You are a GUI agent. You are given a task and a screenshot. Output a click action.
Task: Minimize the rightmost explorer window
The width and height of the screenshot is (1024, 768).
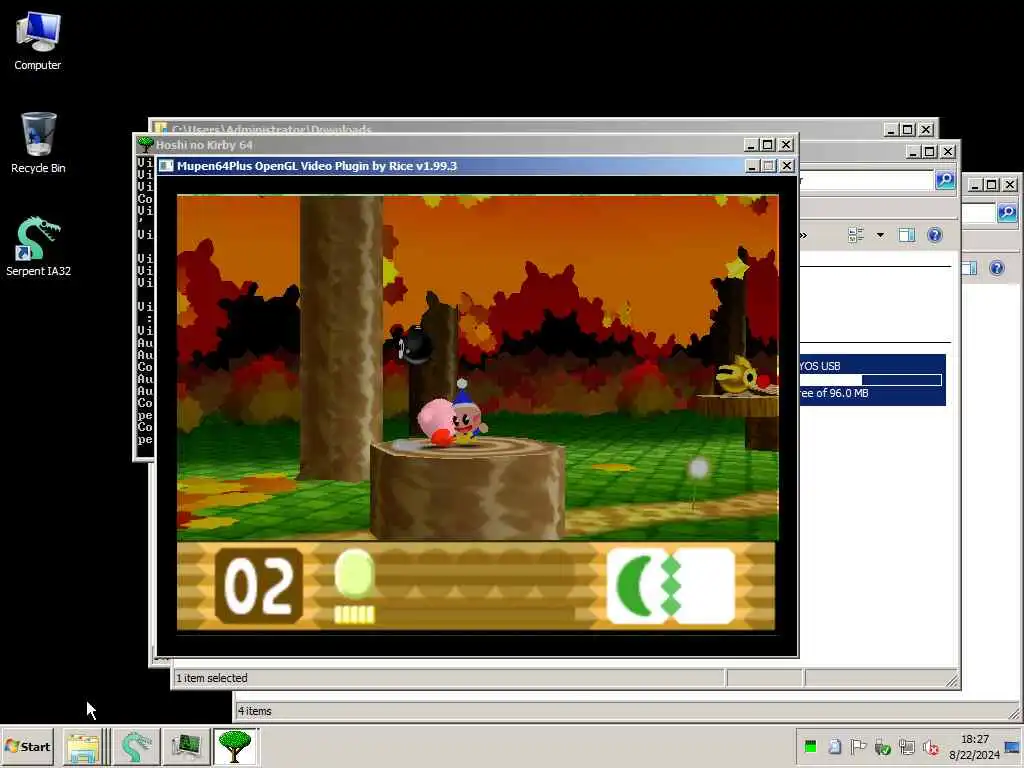point(974,185)
